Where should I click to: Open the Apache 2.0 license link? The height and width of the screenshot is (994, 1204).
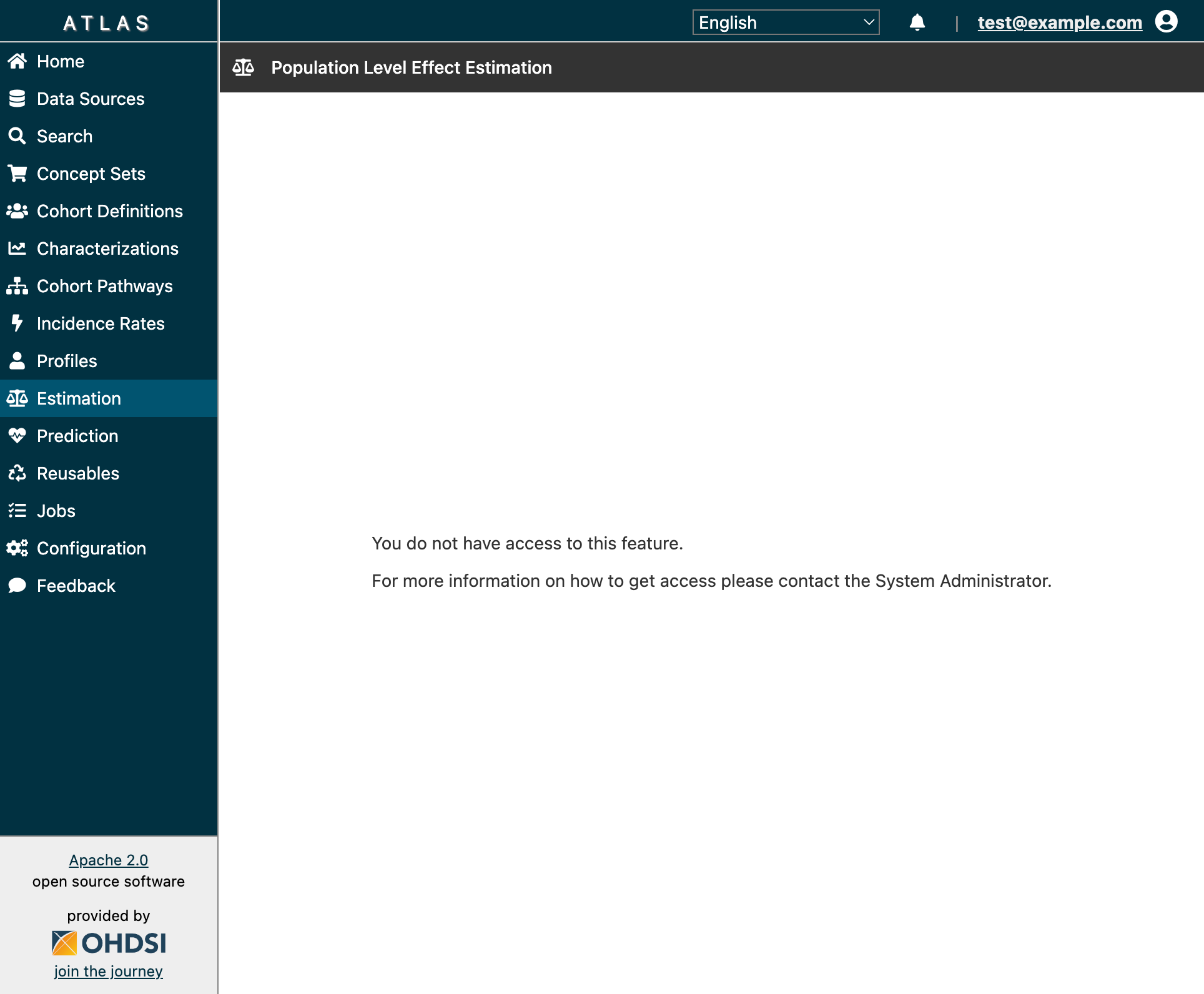(108, 860)
